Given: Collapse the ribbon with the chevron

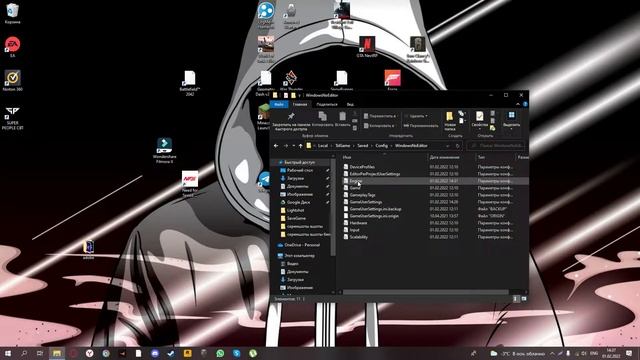Looking at the screenshot, I should coord(518,104).
